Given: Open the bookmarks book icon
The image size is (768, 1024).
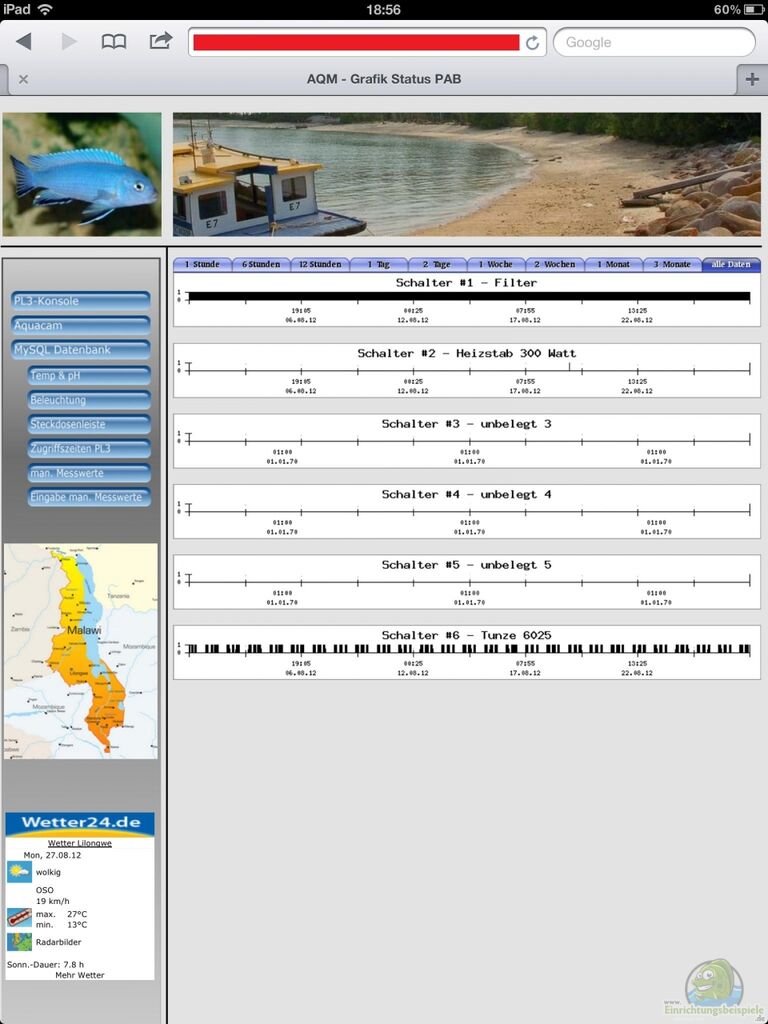Looking at the screenshot, I should tap(114, 42).
